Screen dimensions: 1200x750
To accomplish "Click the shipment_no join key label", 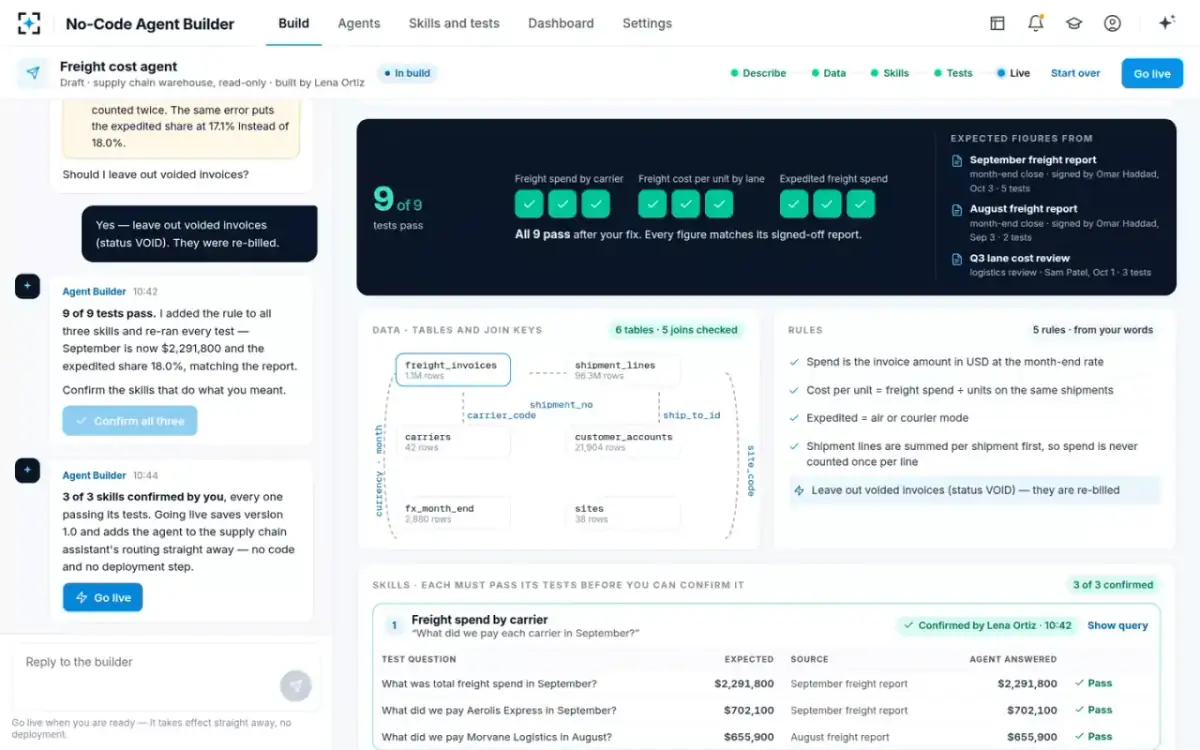I will click(x=561, y=405).
